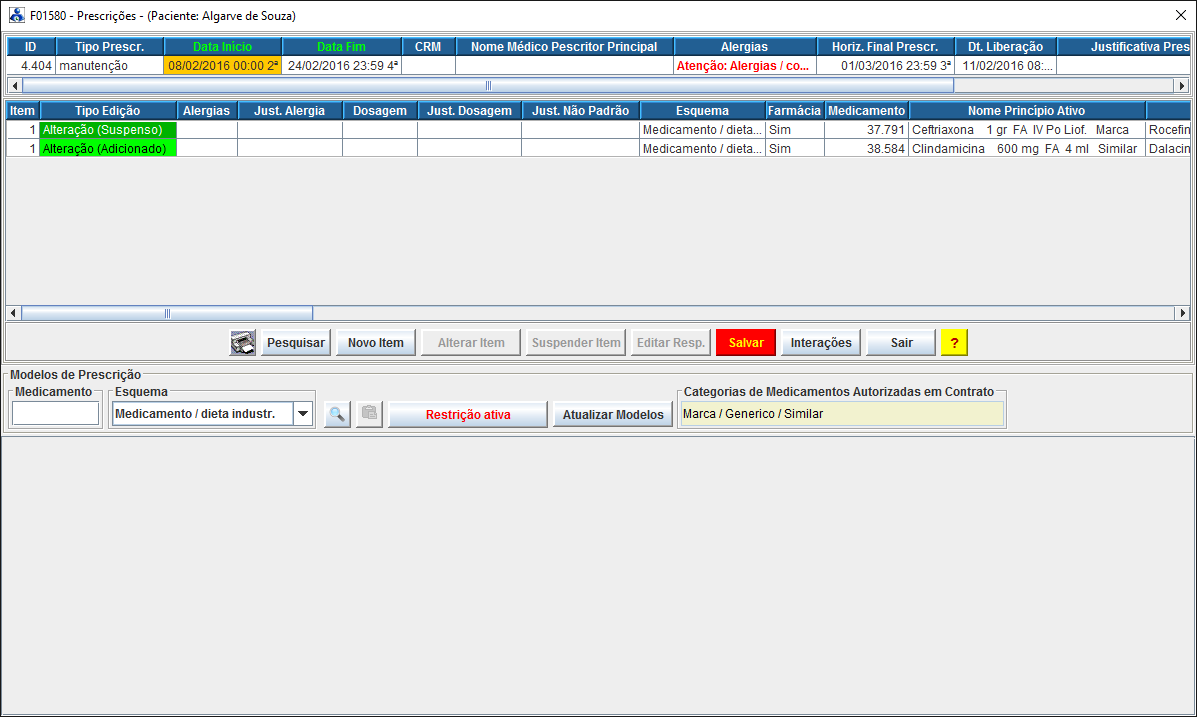
Task: Click the Sair button
Action: tap(902, 343)
